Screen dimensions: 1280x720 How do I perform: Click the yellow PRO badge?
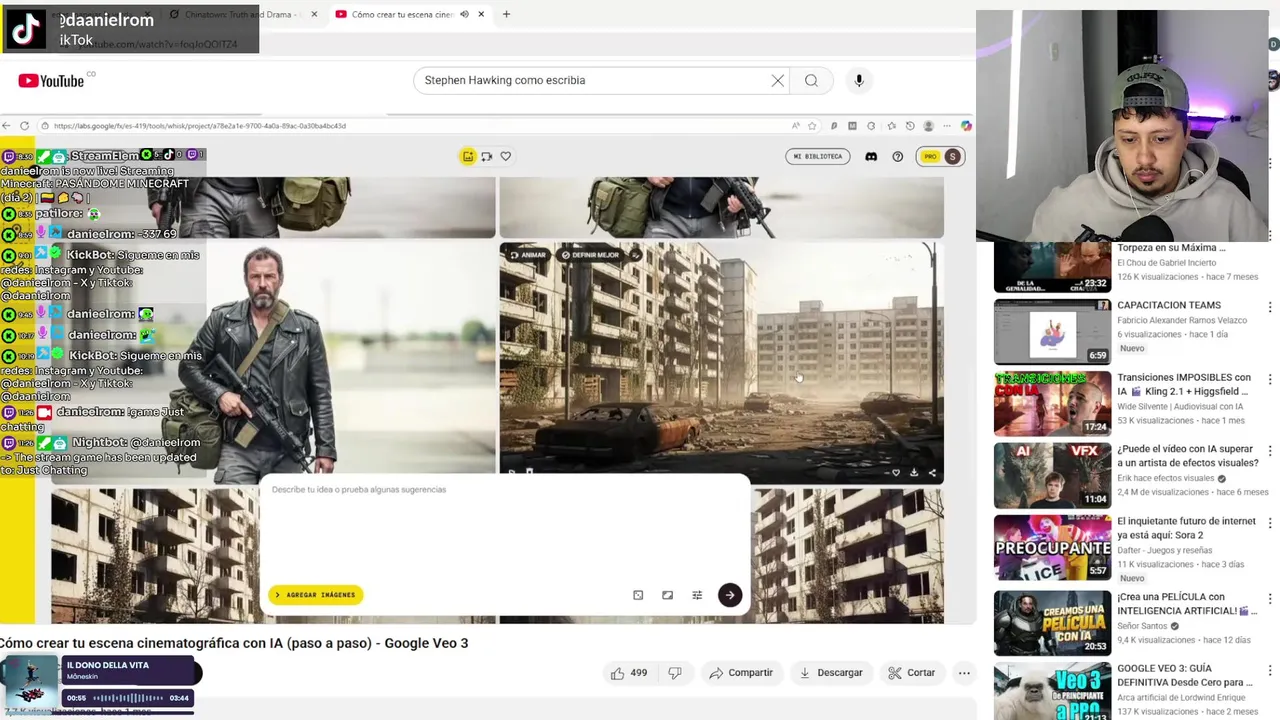point(930,157)
